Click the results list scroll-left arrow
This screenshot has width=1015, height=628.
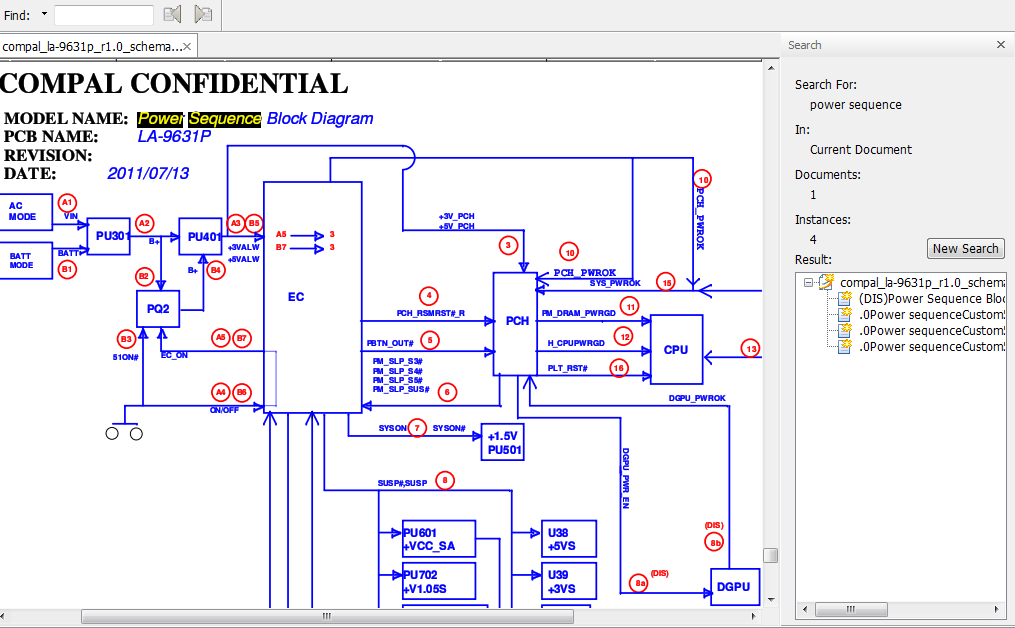click(x=805, y=609)
